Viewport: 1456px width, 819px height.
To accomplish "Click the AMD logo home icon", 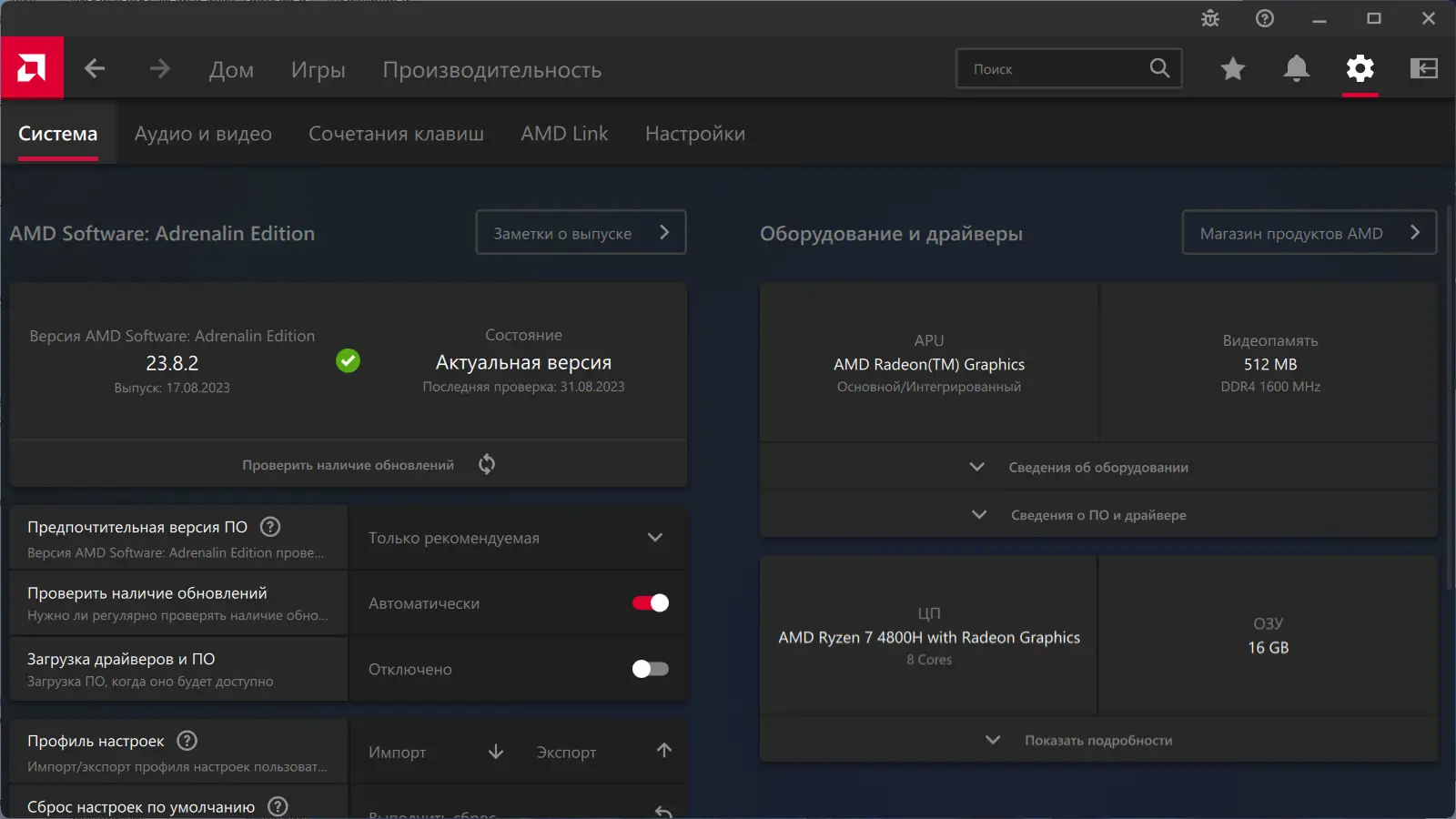I will [32, 68].
